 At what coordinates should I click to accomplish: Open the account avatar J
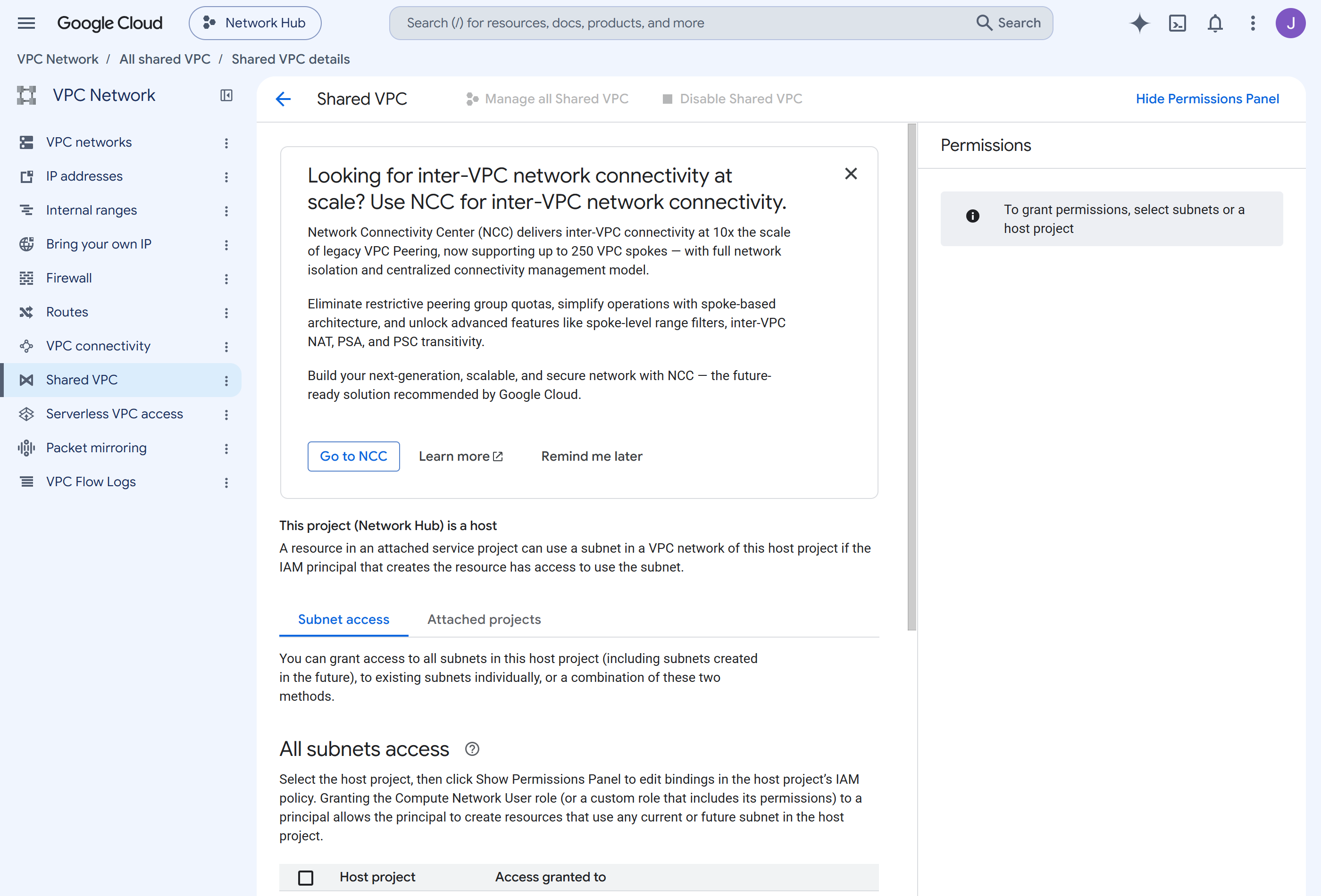pyautogui.click(x=1290, y=23)
